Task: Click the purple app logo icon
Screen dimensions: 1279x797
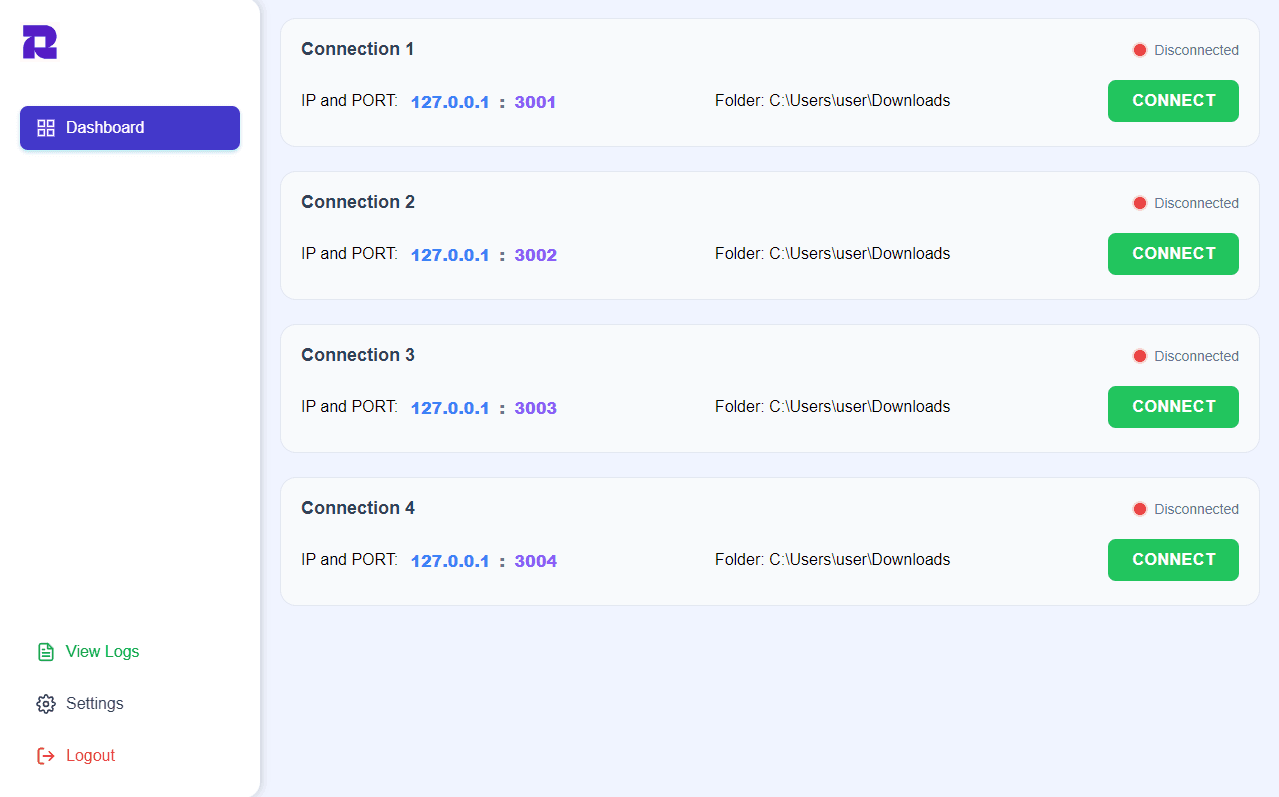Action: 40,42
